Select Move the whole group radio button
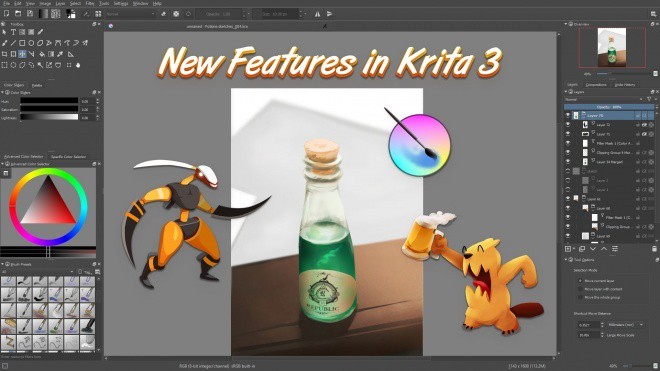The height and width of the screenshot is (371, 660). pos(580,297)
